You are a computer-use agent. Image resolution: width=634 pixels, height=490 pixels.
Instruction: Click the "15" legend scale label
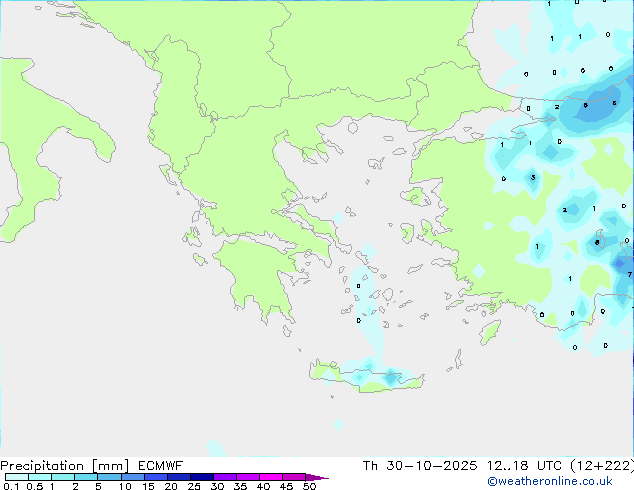click(148, 486)
